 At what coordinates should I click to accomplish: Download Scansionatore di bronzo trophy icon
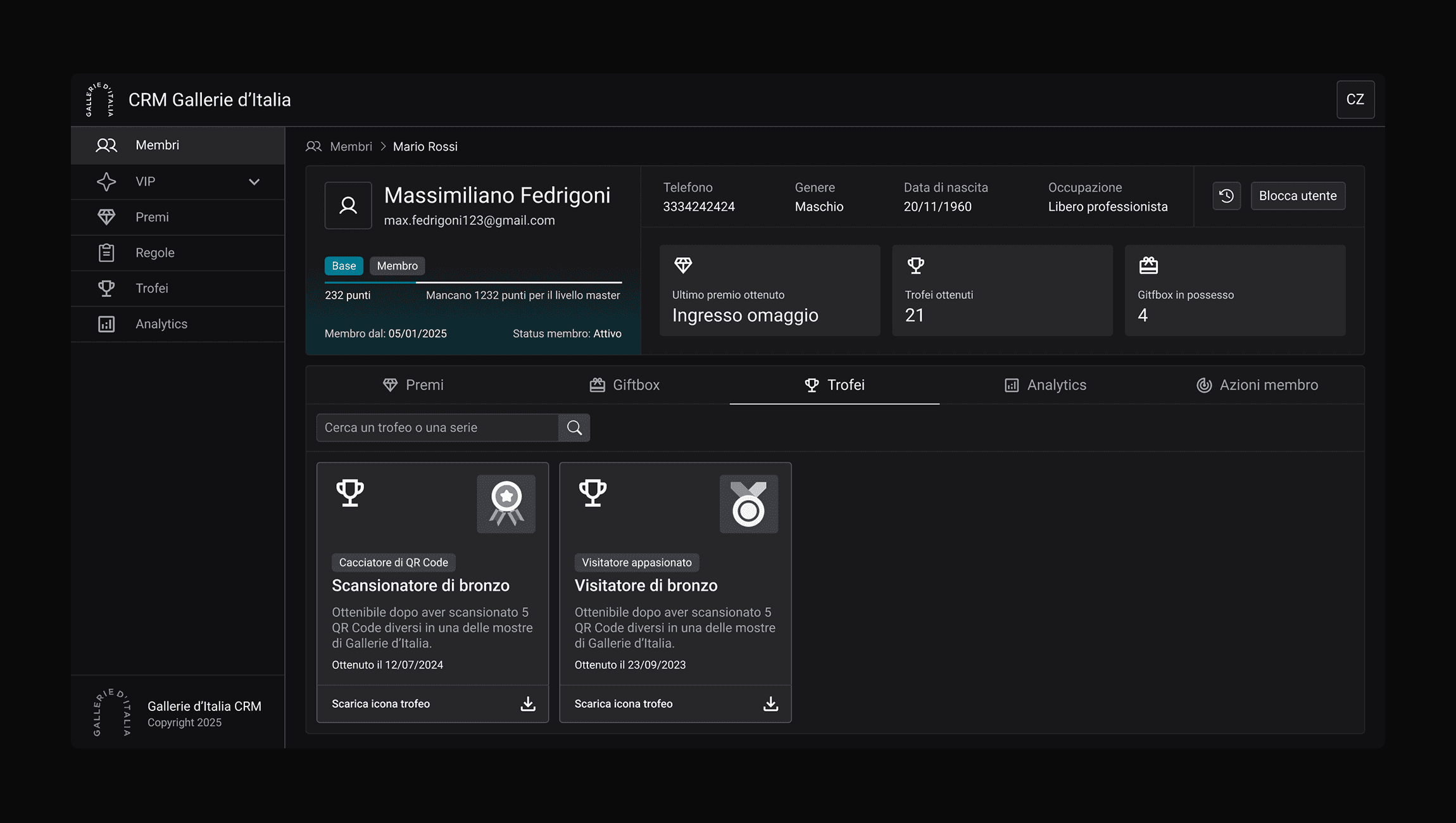pyautogui.click(x=527, y=704)
